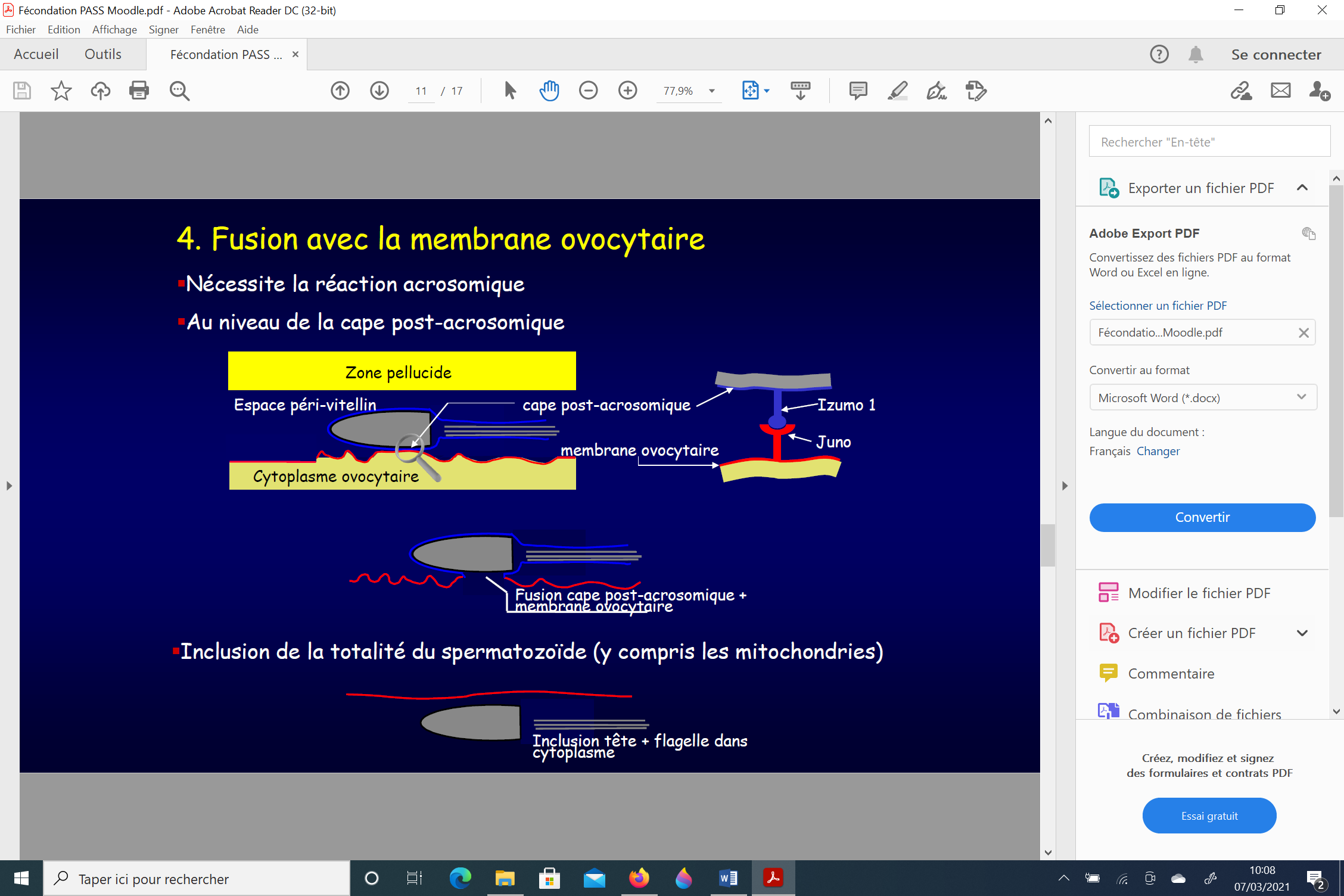Screen dimensions: 1344x896
Task: Open the highlight text pen tool
Action: [897, 91]
